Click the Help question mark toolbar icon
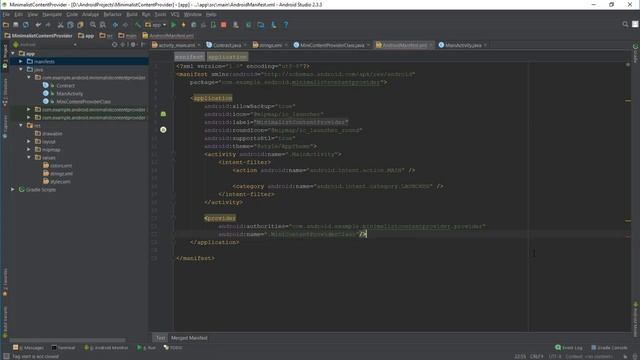Screen dimensions: 640x360 click(286, 25)
